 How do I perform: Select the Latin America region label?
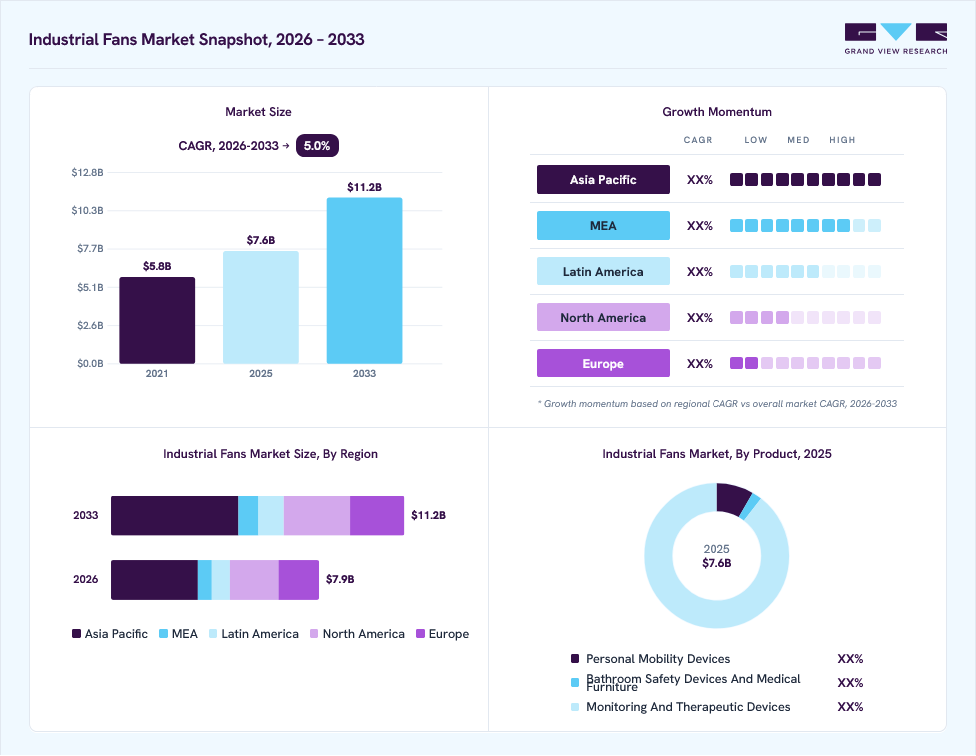tap(603, 272)
